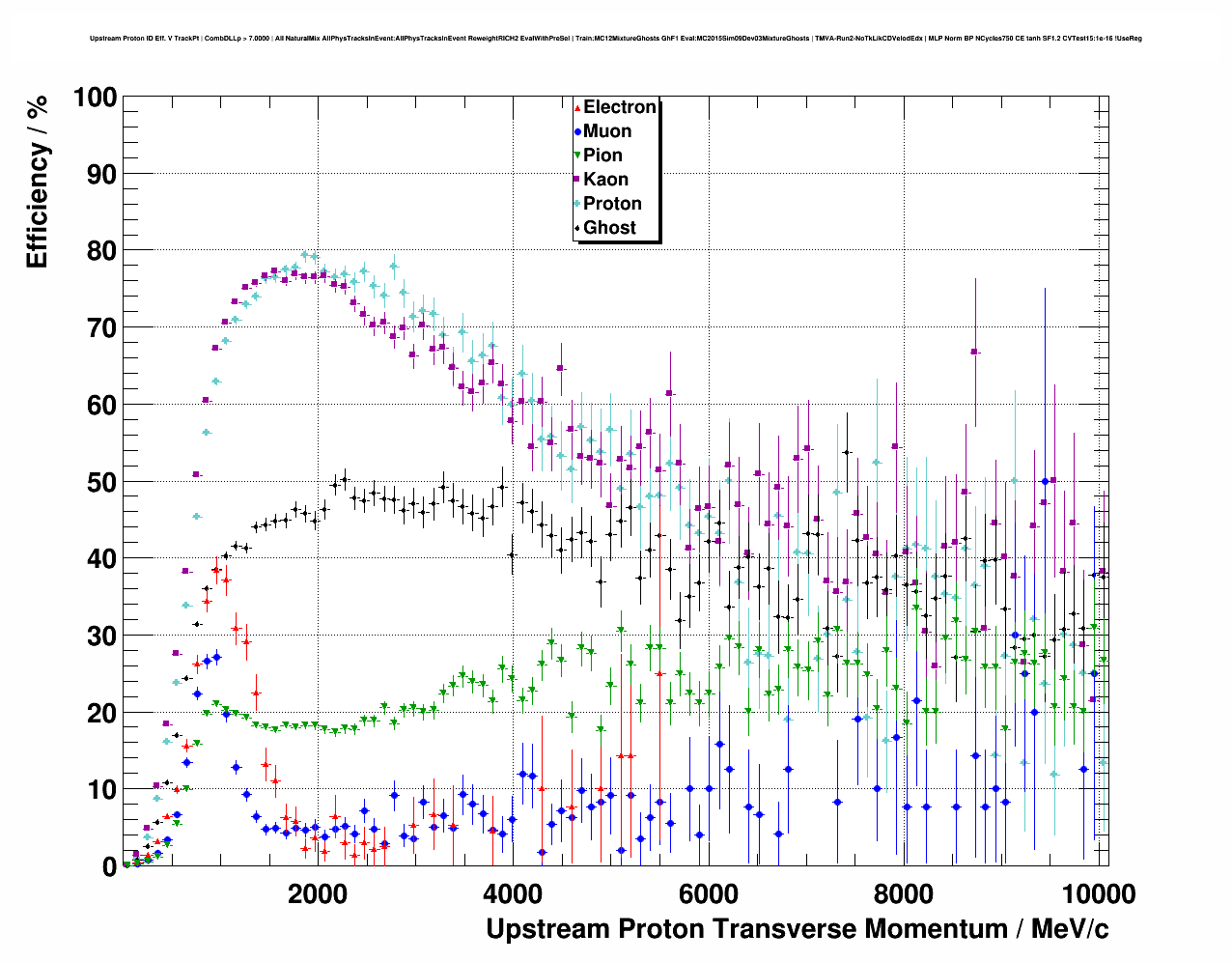Select the green Pion triangle legend marker
The image size is (1232, 962).
point(577,156)
